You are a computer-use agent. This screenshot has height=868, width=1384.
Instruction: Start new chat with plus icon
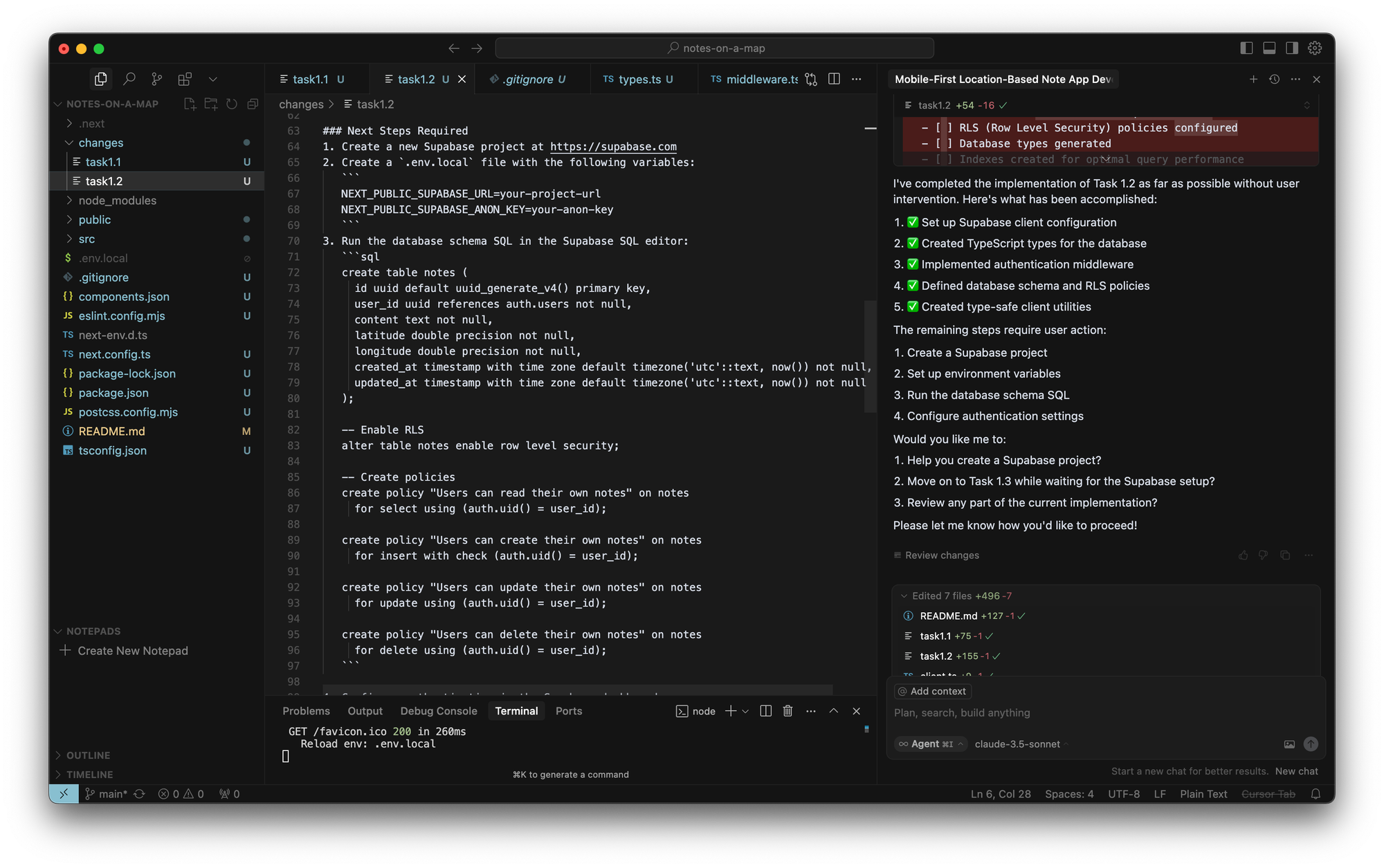[1253, 80]
